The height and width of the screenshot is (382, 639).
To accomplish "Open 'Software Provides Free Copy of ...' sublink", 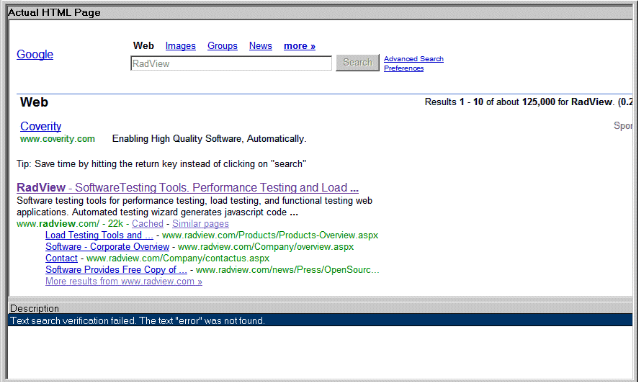I will [x=116, y=270].
